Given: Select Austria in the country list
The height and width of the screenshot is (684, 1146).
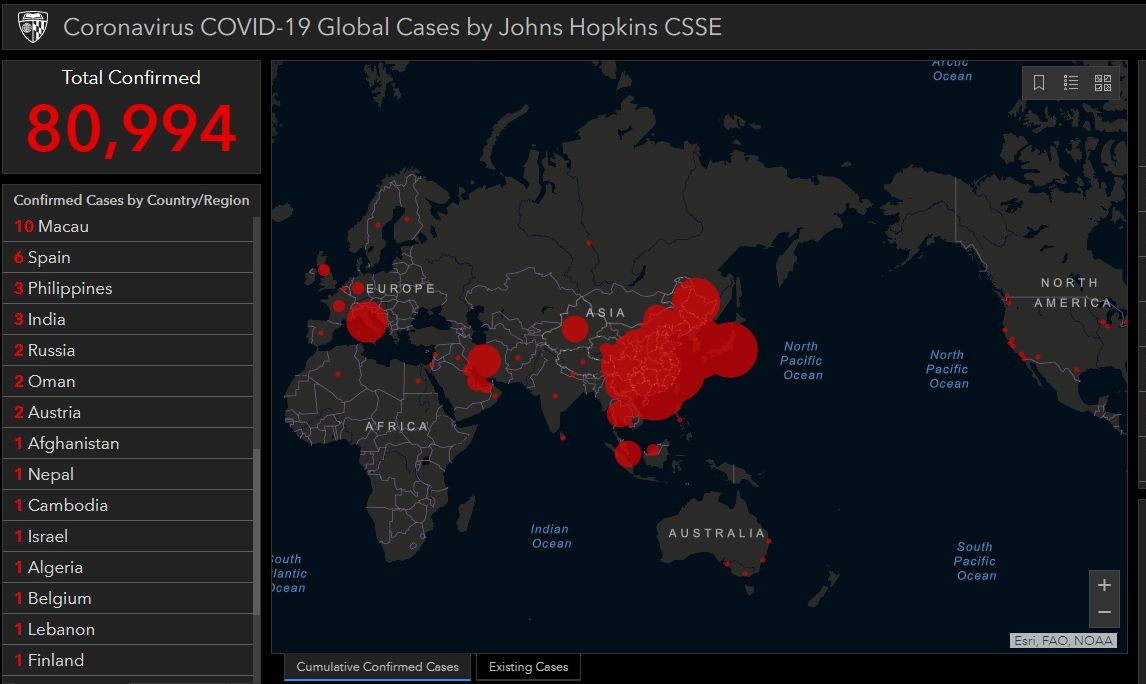Looking at the screenshot, I should 128,412.
